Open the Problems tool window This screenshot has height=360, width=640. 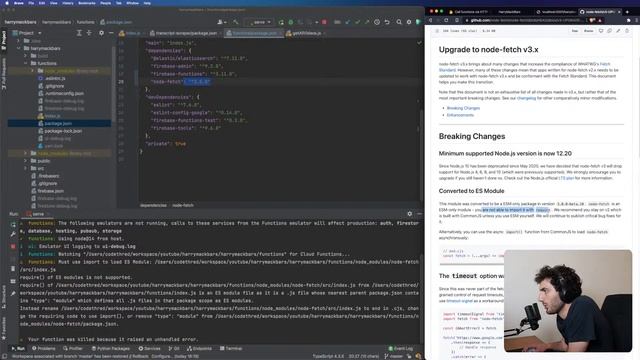point(43,349)
